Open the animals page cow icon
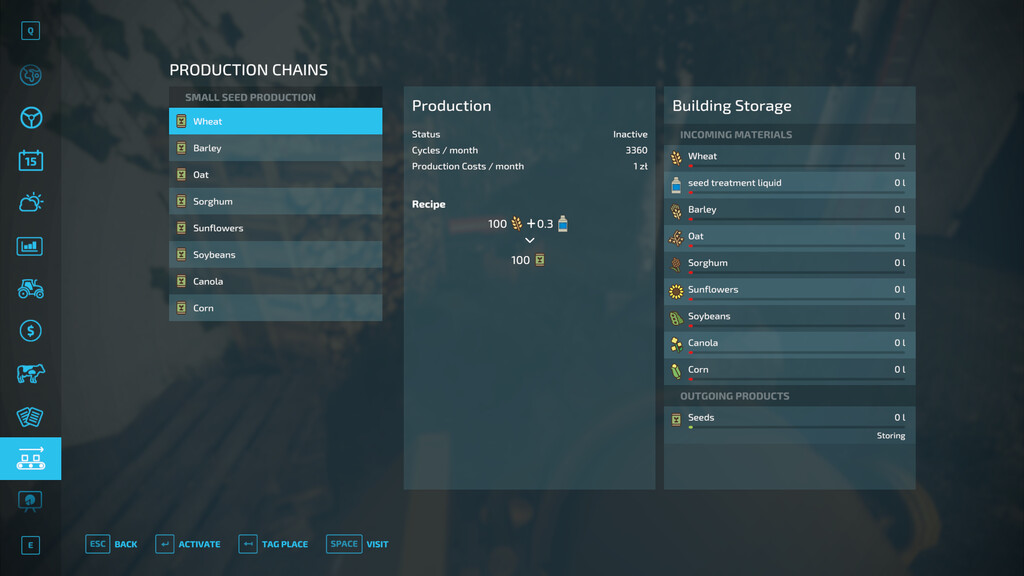 click(x=30, y=374)
